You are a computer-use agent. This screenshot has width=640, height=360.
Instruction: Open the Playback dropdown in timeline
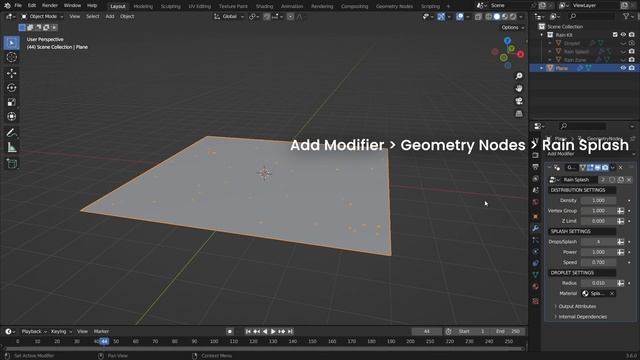34,331
